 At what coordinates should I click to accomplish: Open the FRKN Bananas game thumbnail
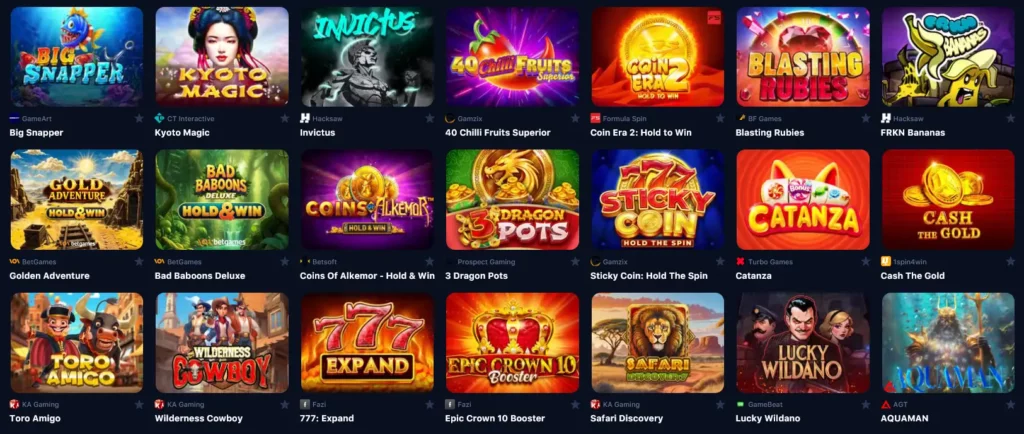(948, 57)
